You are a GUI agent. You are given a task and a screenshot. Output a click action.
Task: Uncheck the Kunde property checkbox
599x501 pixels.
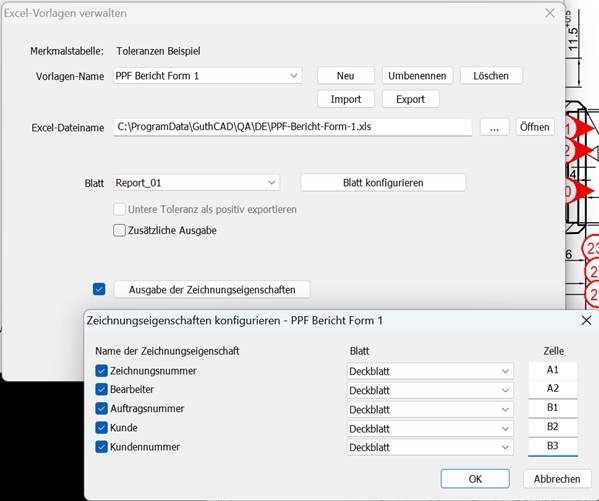point(101,427)
